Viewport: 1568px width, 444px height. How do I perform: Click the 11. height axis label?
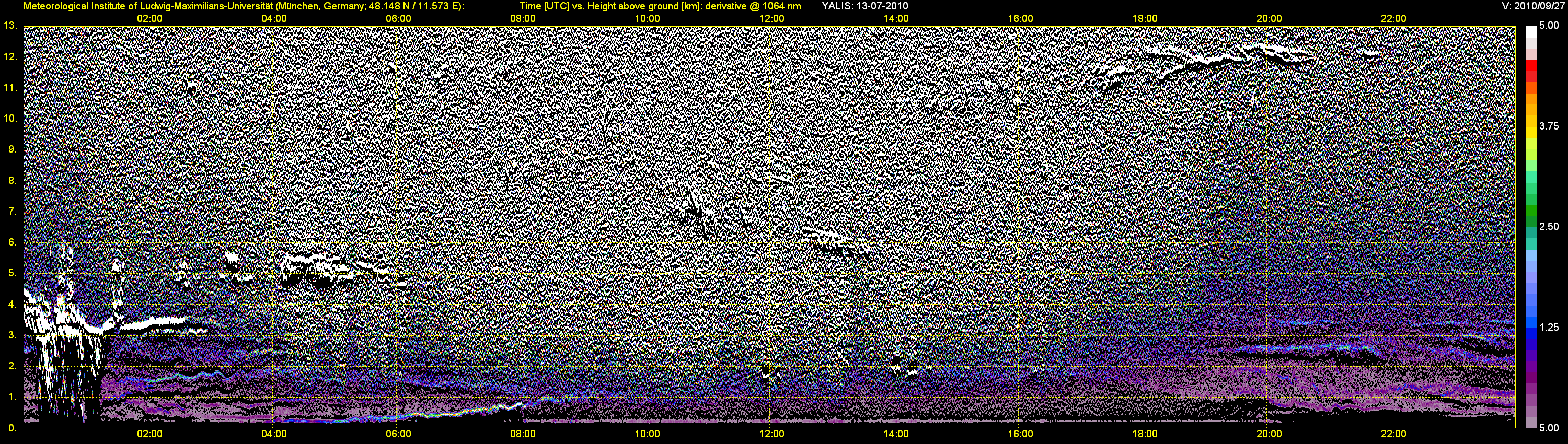click(10, 88)
